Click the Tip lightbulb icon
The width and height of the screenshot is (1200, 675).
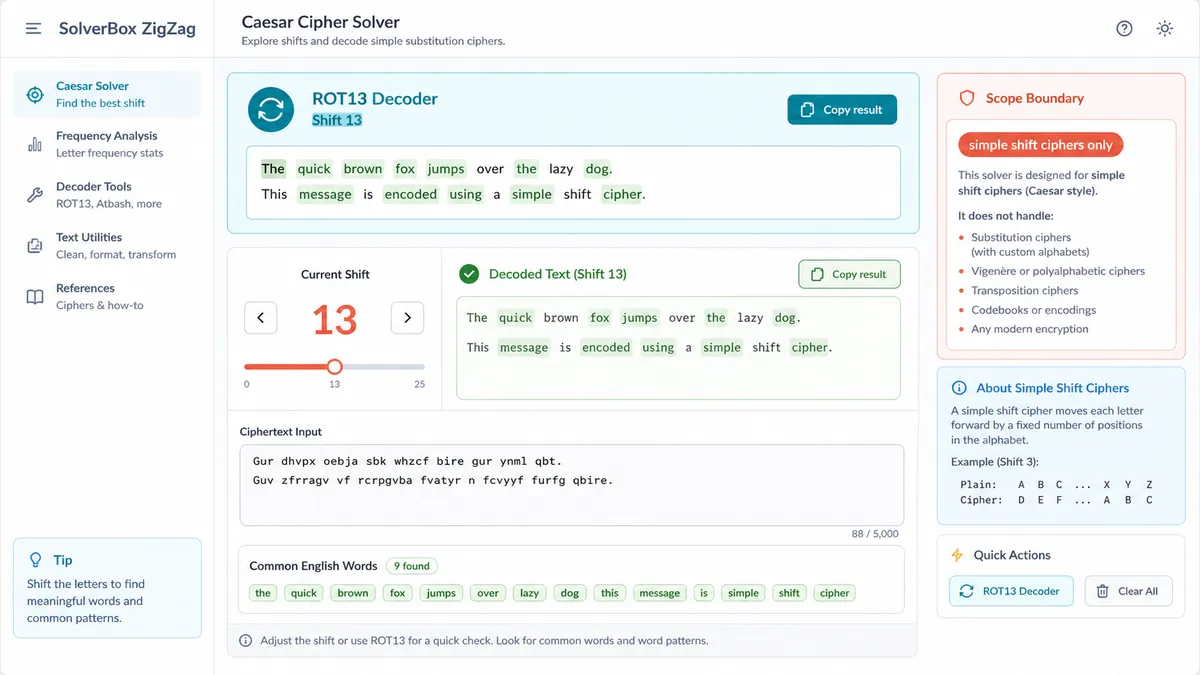35,560
